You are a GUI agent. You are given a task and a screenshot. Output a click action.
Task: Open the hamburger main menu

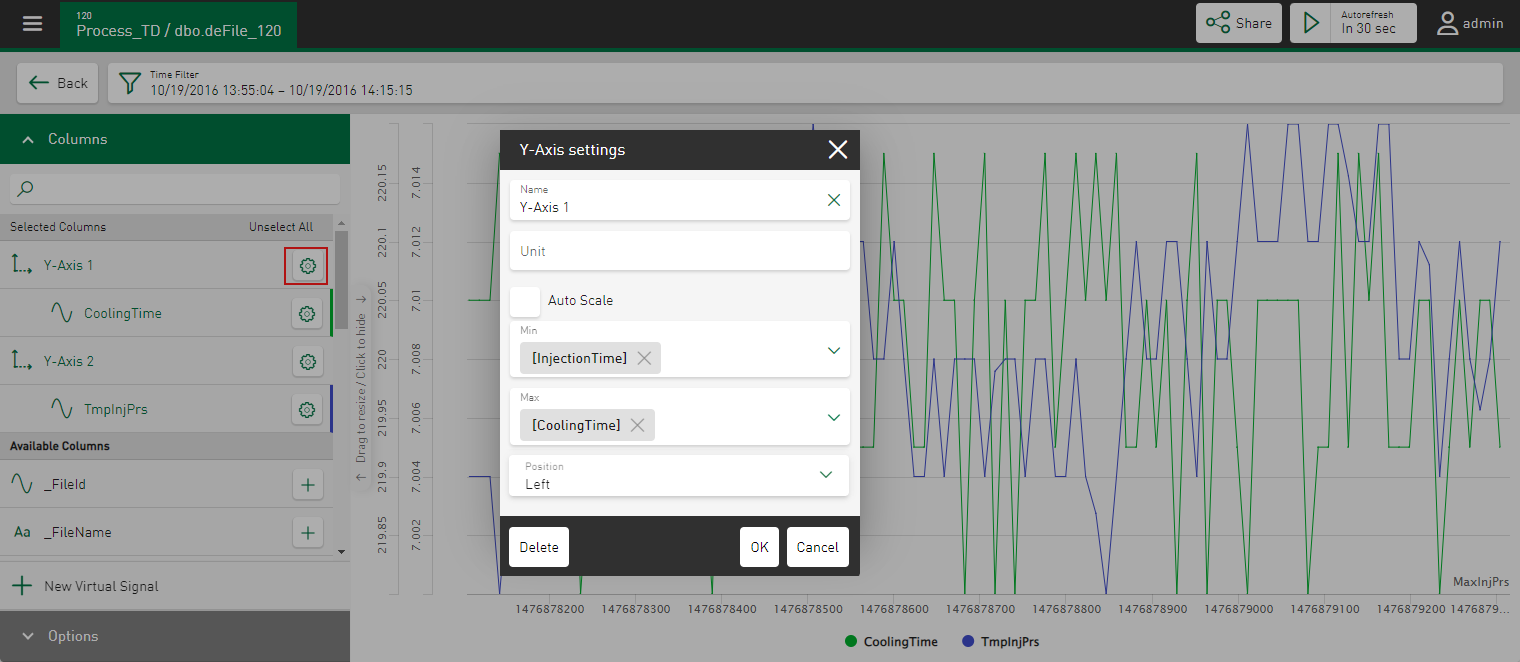click(32, 23)
